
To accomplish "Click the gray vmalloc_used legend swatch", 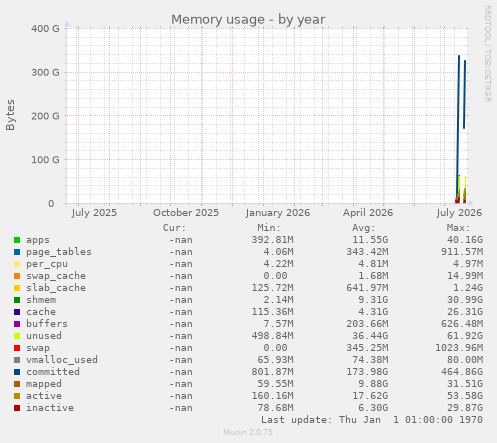I will coord(17,360).
